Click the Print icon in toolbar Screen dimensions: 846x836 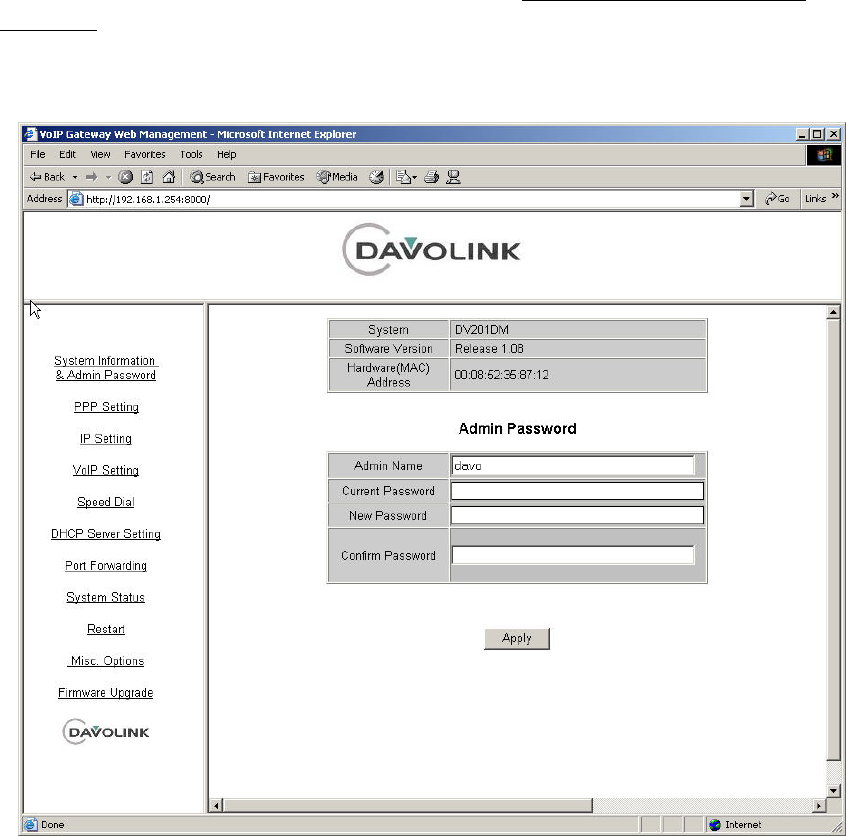click(x=431, y=177)
